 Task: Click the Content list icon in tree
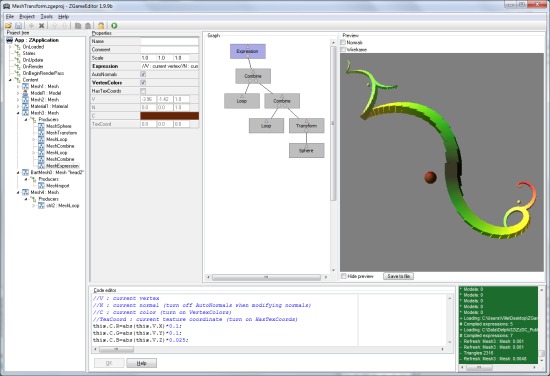point(18,80)
